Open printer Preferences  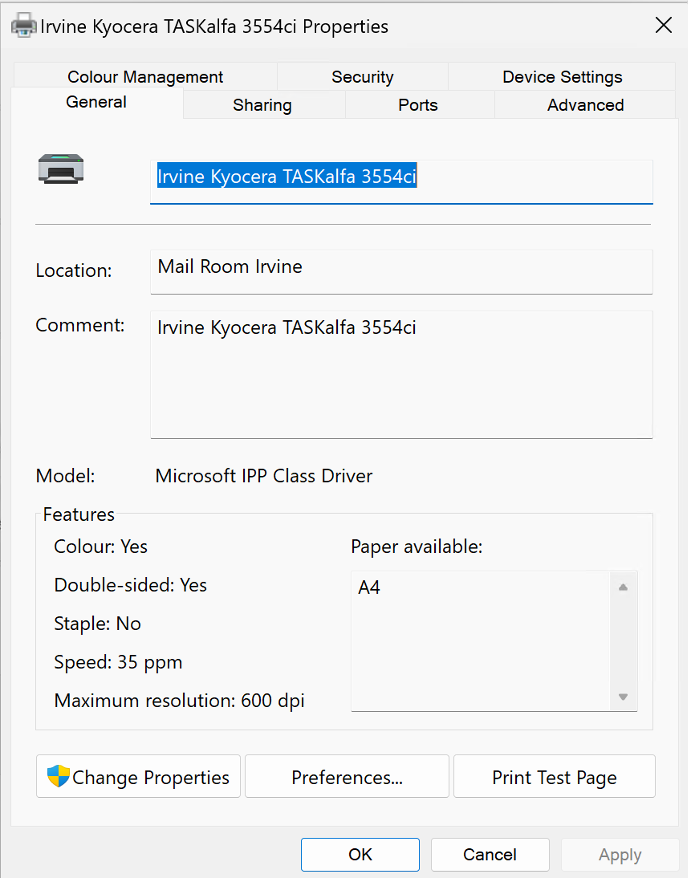pyautogui.click(x=347, y=776)
